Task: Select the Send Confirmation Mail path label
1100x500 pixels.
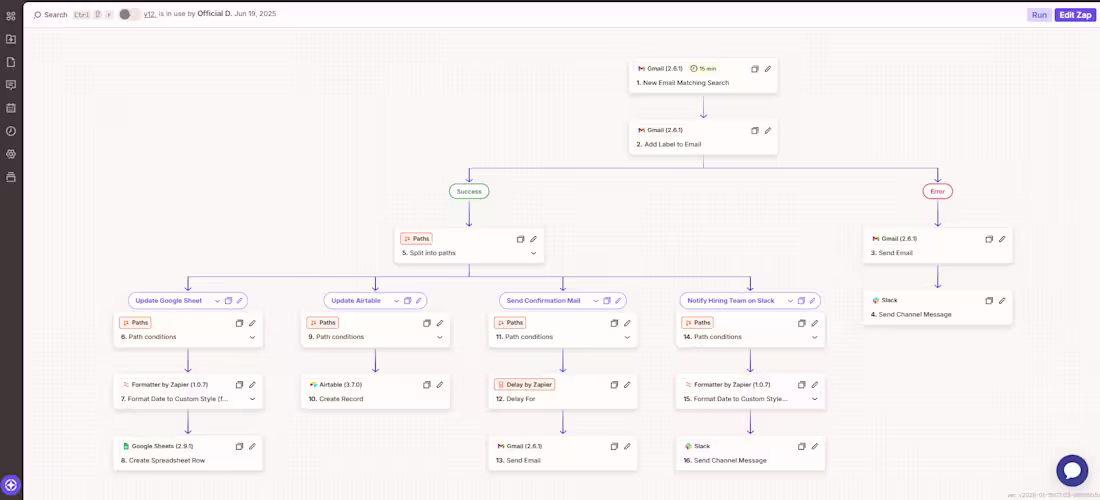Action: click(x=544, y=301)
